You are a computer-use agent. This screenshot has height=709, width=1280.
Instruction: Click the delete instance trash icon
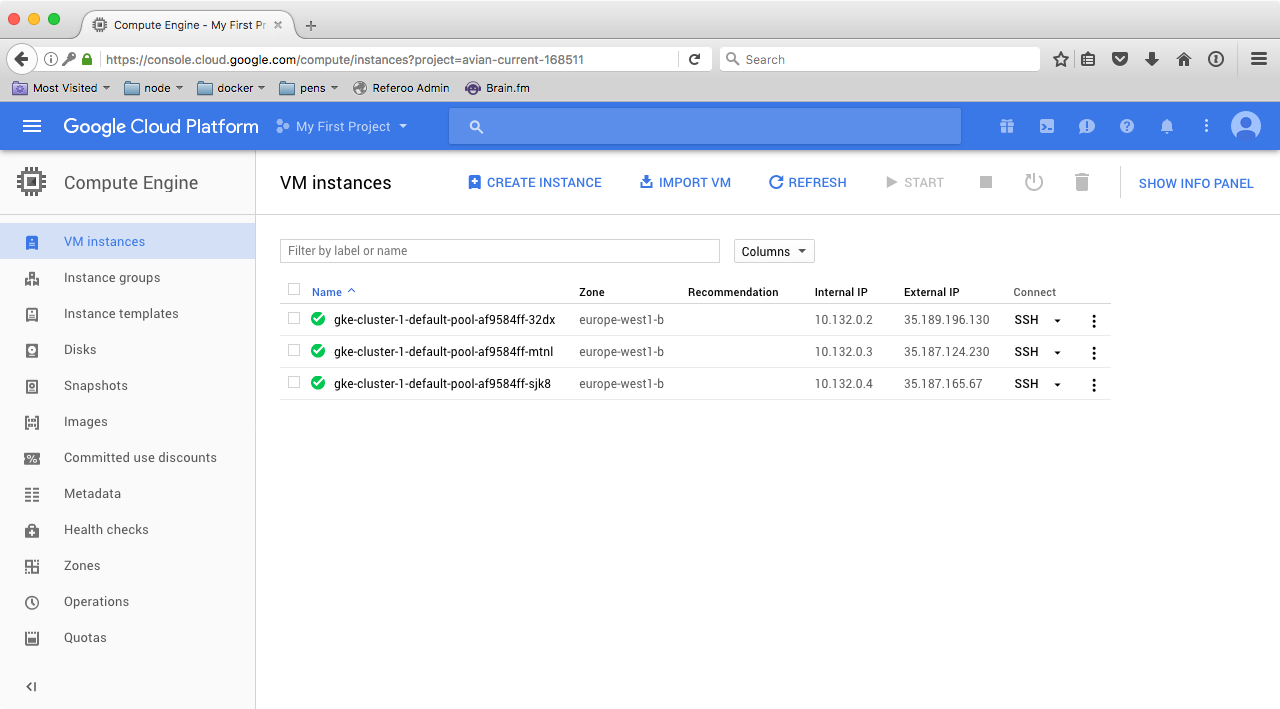[x=1081, y=182]
